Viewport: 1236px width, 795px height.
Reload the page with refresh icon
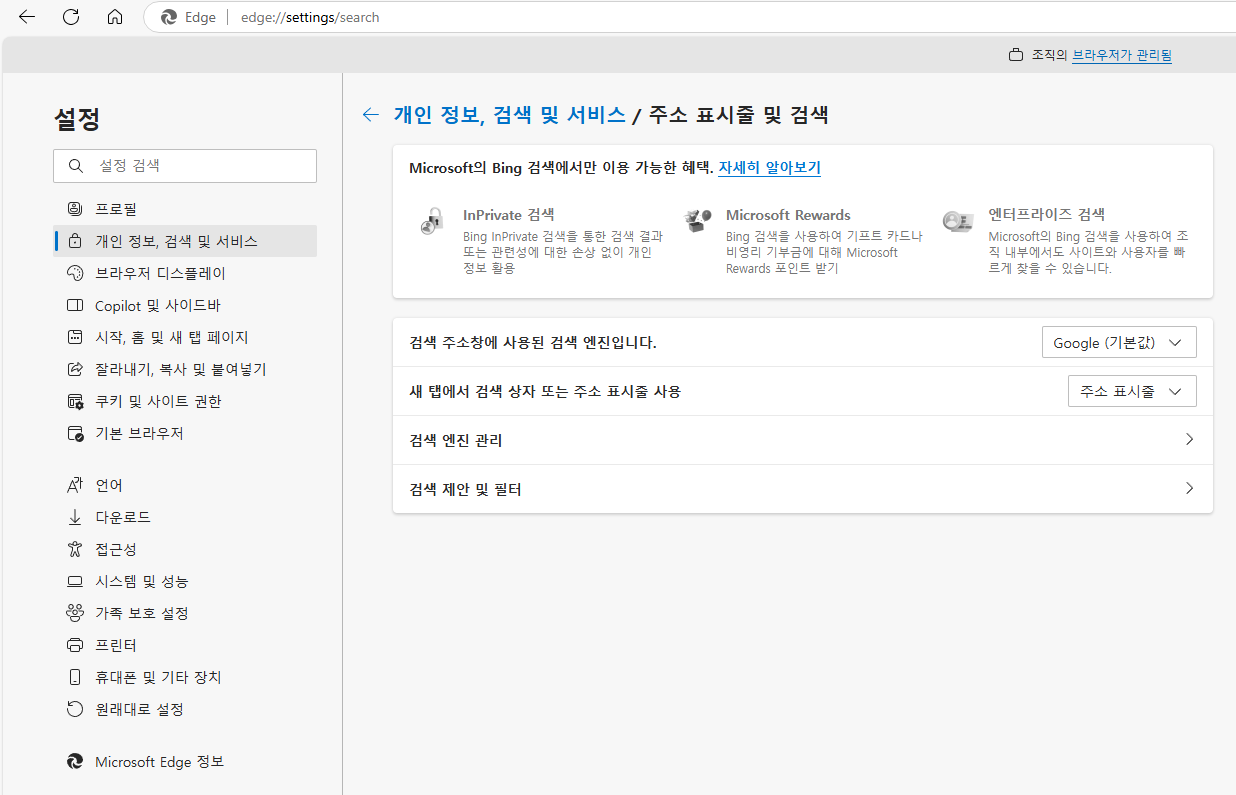click(x=71, y=17)
